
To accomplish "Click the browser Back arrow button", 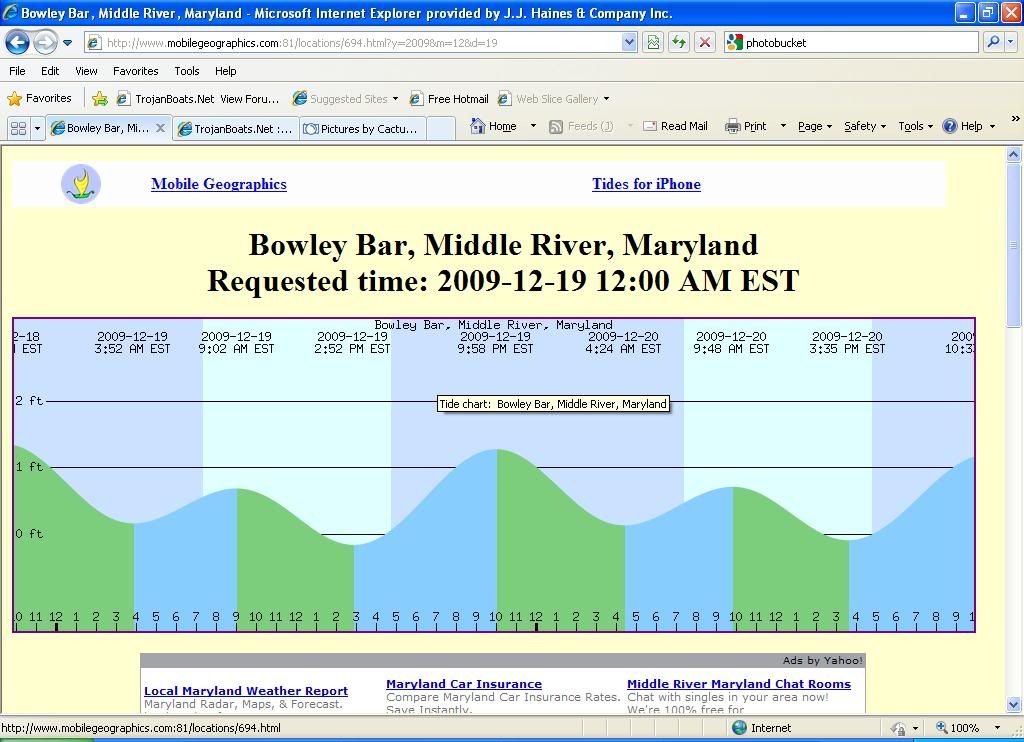I will click(x=18, y=43).
